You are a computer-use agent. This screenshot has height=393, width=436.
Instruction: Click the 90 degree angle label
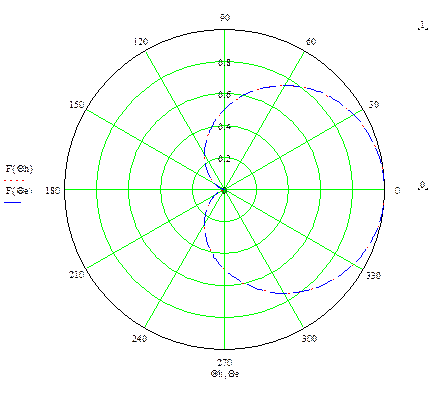[225, 17]
